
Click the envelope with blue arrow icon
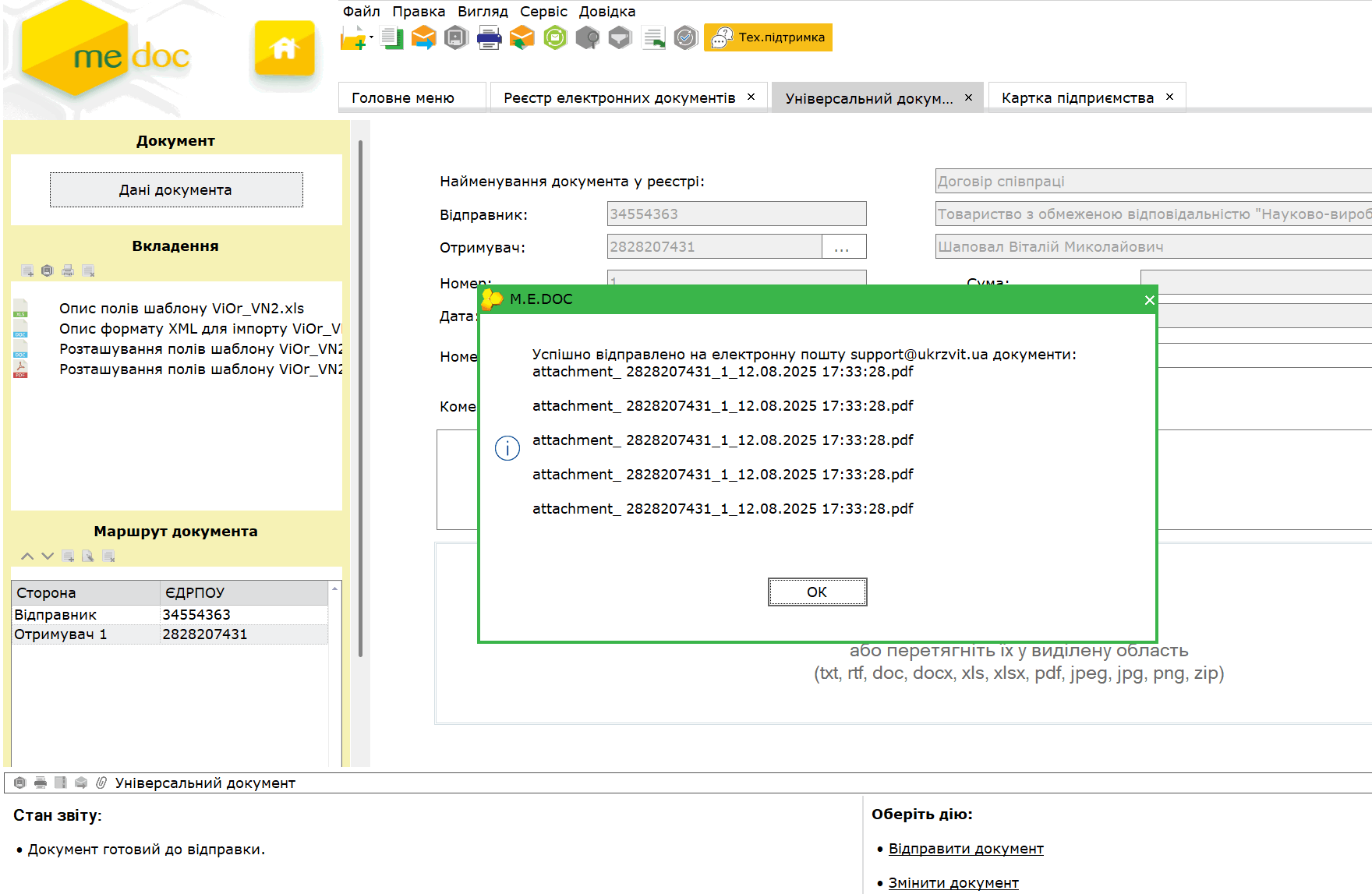click(423, 37)
